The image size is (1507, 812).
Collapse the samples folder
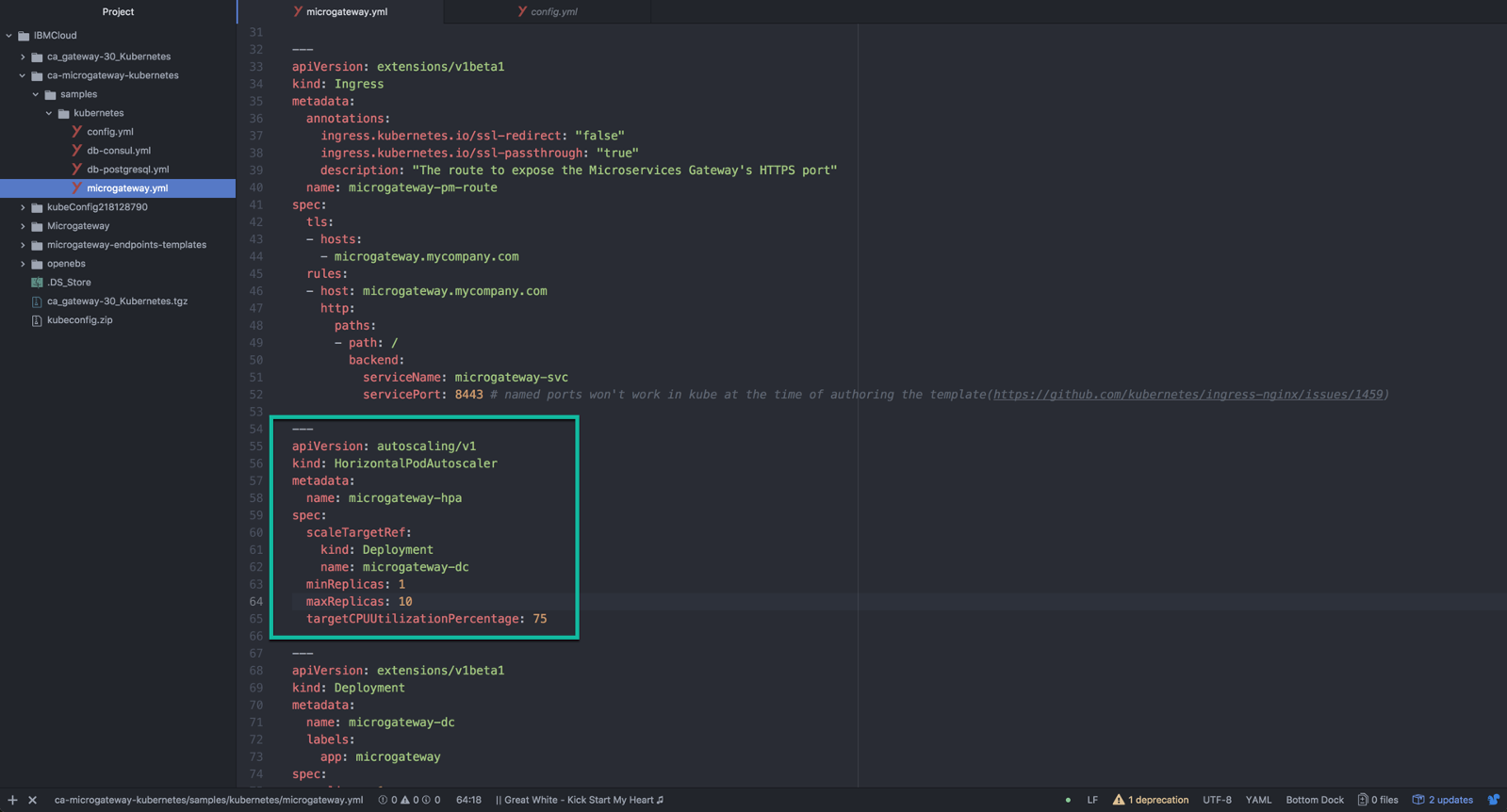click(x=36, y=94)
